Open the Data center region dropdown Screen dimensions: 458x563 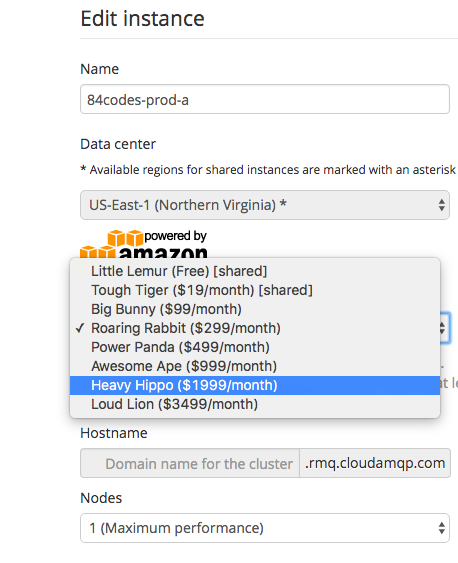click(x=265, y=205)
